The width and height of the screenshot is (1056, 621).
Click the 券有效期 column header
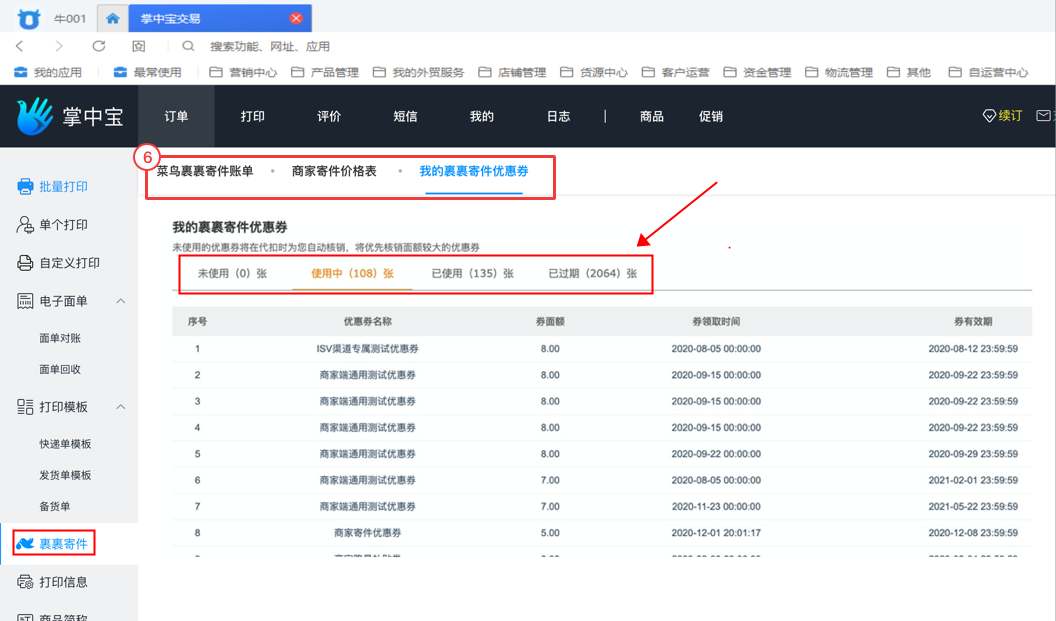pos(973,322)
